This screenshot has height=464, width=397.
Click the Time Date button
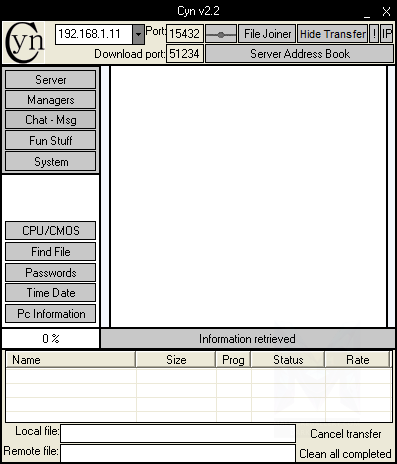click(x=51, y=293)
